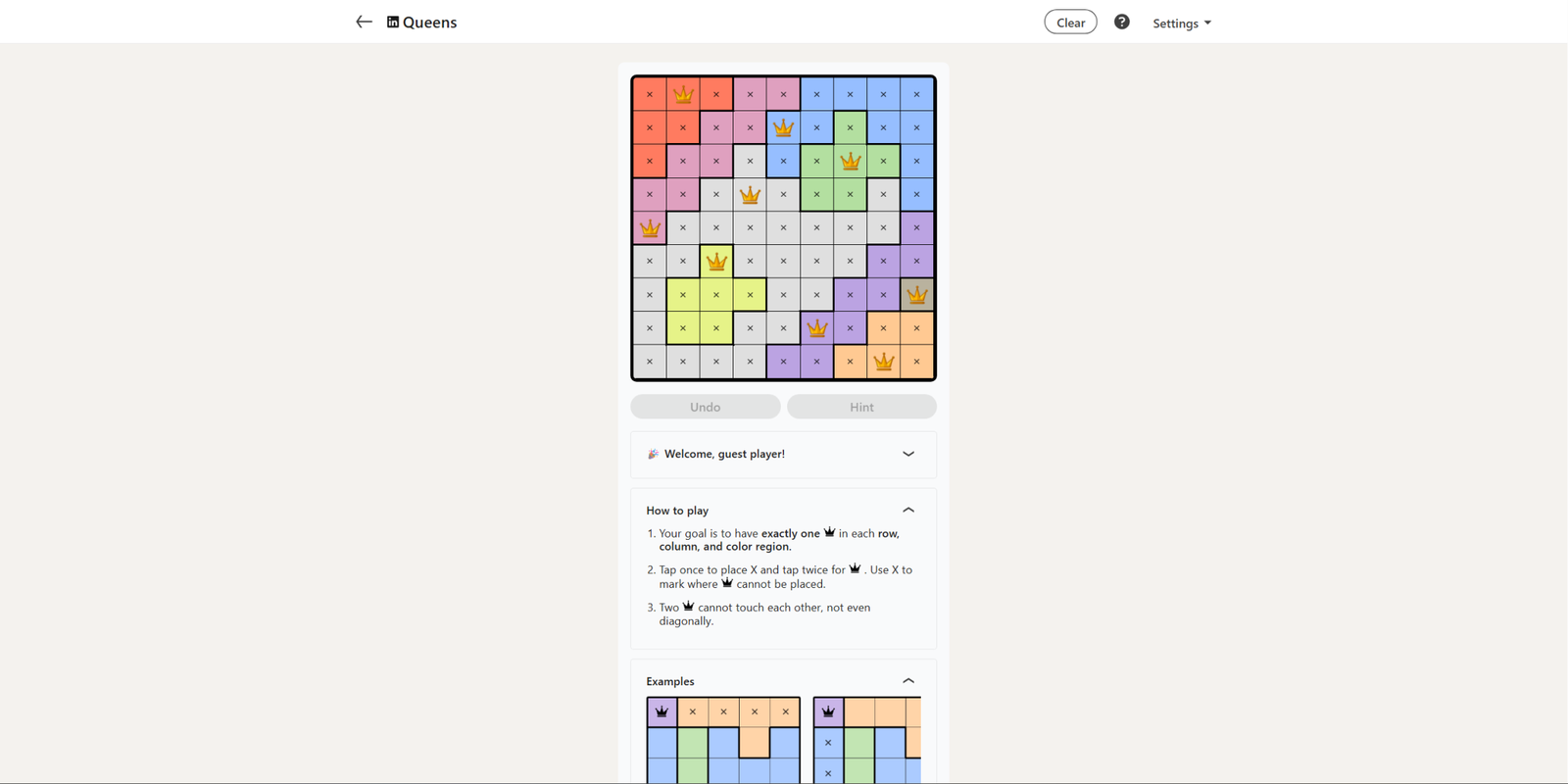The width and height of the screenshot is (1568, 784).
Task: Toggle the top-right corner blue cell
Action: click(x=916, y=95)
